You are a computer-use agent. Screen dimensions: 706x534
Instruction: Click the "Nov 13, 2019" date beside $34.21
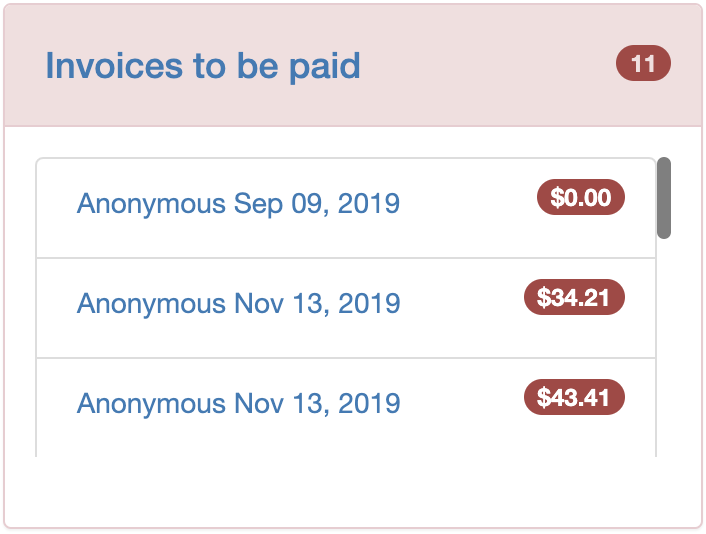(x=317, y=303)
